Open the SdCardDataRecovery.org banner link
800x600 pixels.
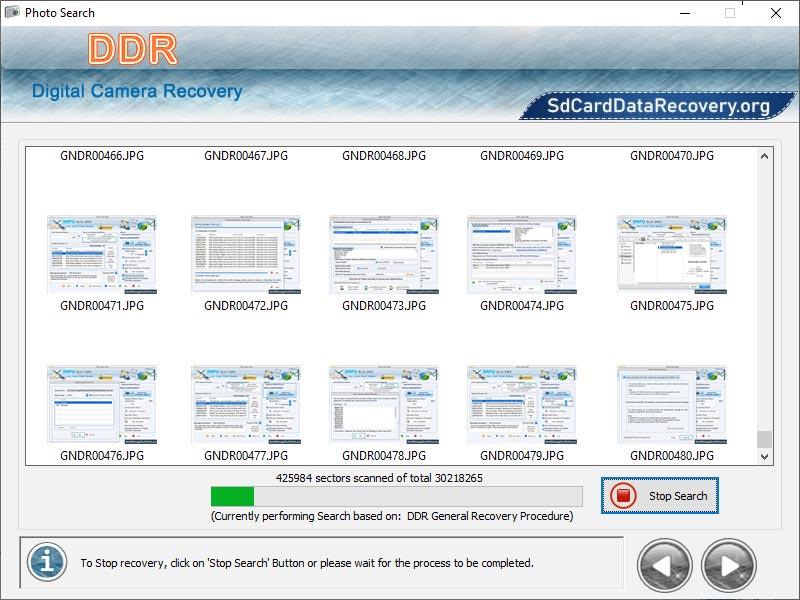[658, 106]
